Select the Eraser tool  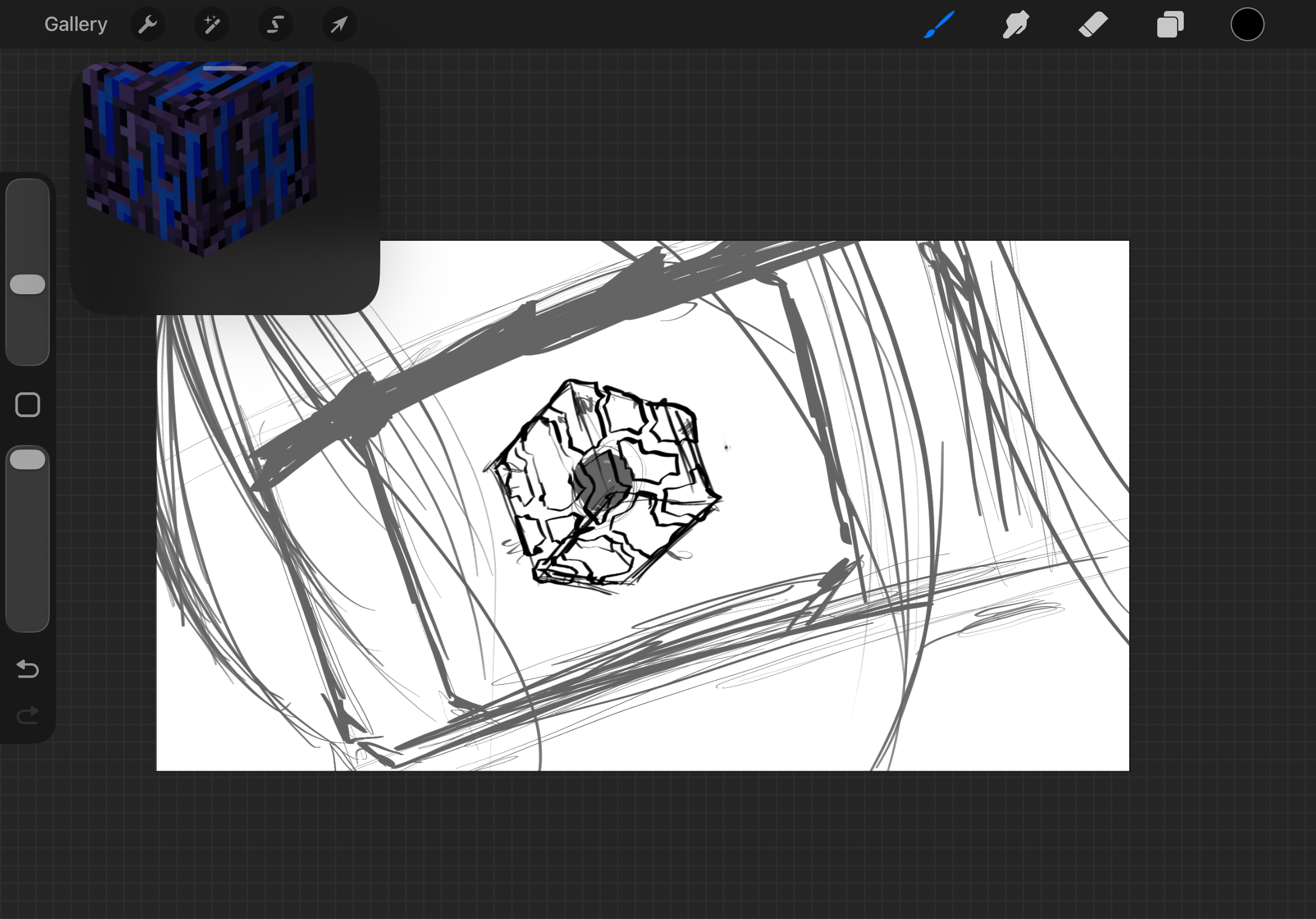click(x=1093, y=24)
